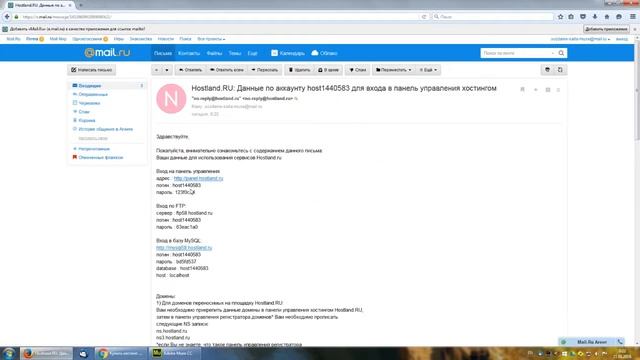Screen dimensions: 640x360
Task: Open the panel.hostland.ru link
Action: coord(198,178)
